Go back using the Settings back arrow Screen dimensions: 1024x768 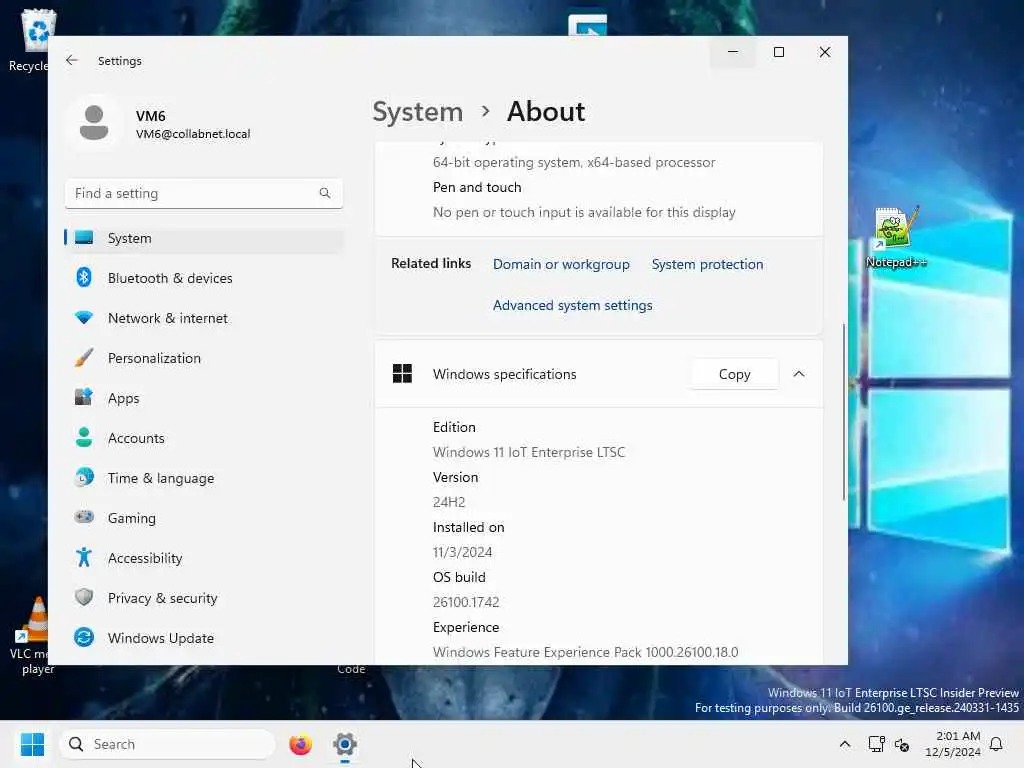[72, 60]
